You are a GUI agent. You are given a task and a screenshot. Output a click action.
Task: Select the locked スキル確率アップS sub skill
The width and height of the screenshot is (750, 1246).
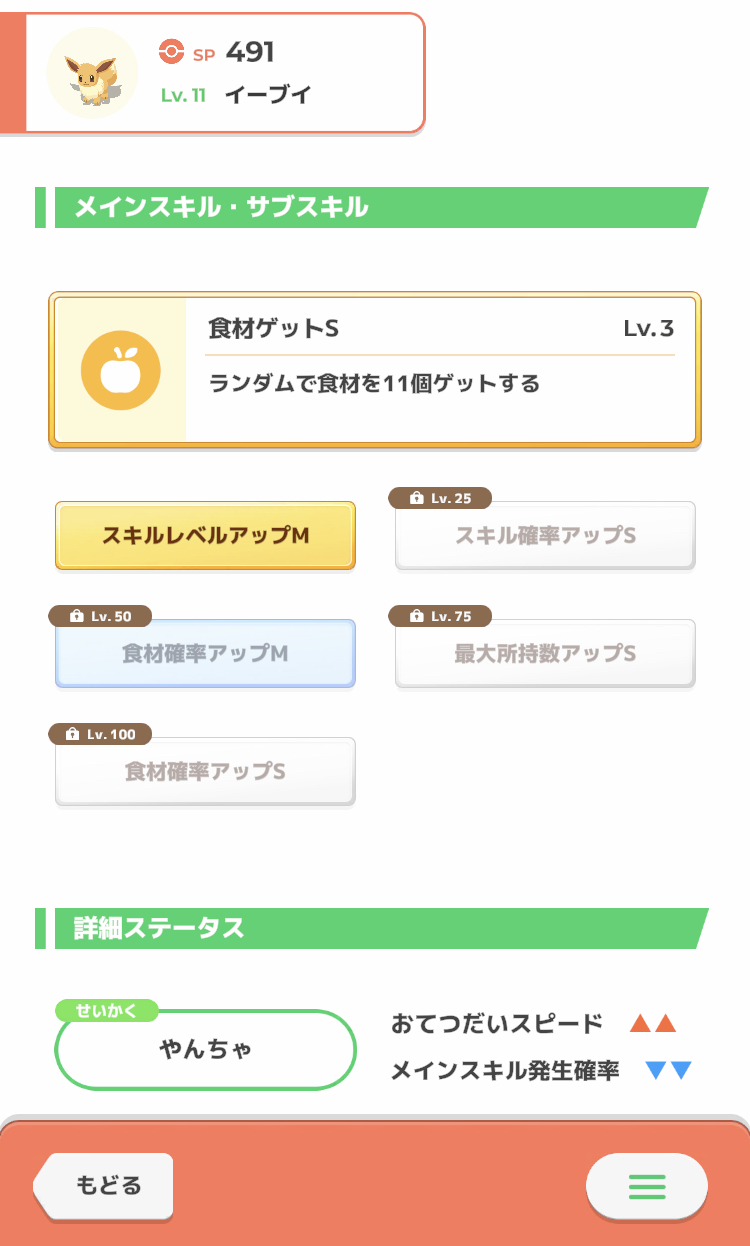point(545,537)
